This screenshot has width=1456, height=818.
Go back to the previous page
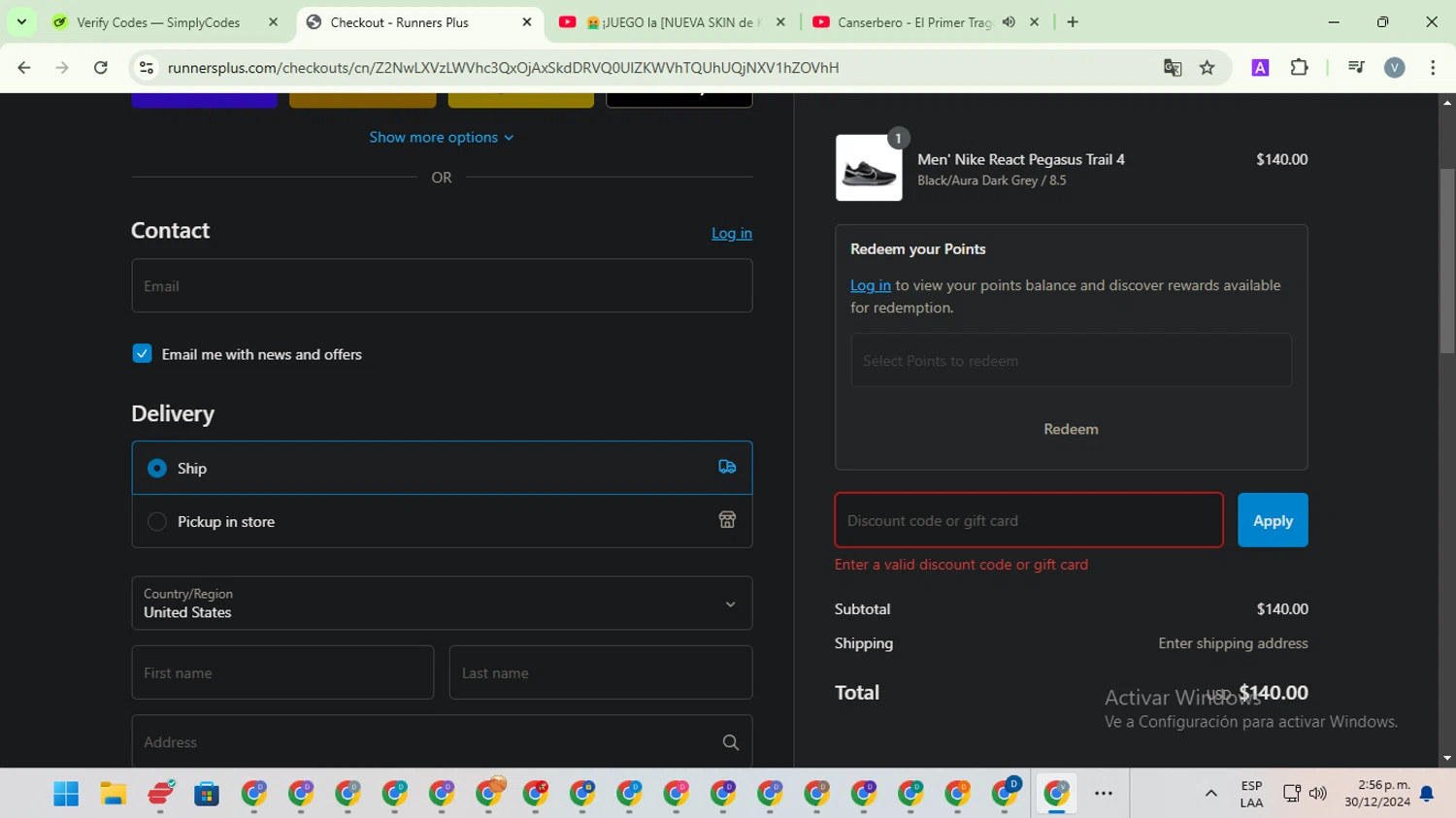[24, 67]
